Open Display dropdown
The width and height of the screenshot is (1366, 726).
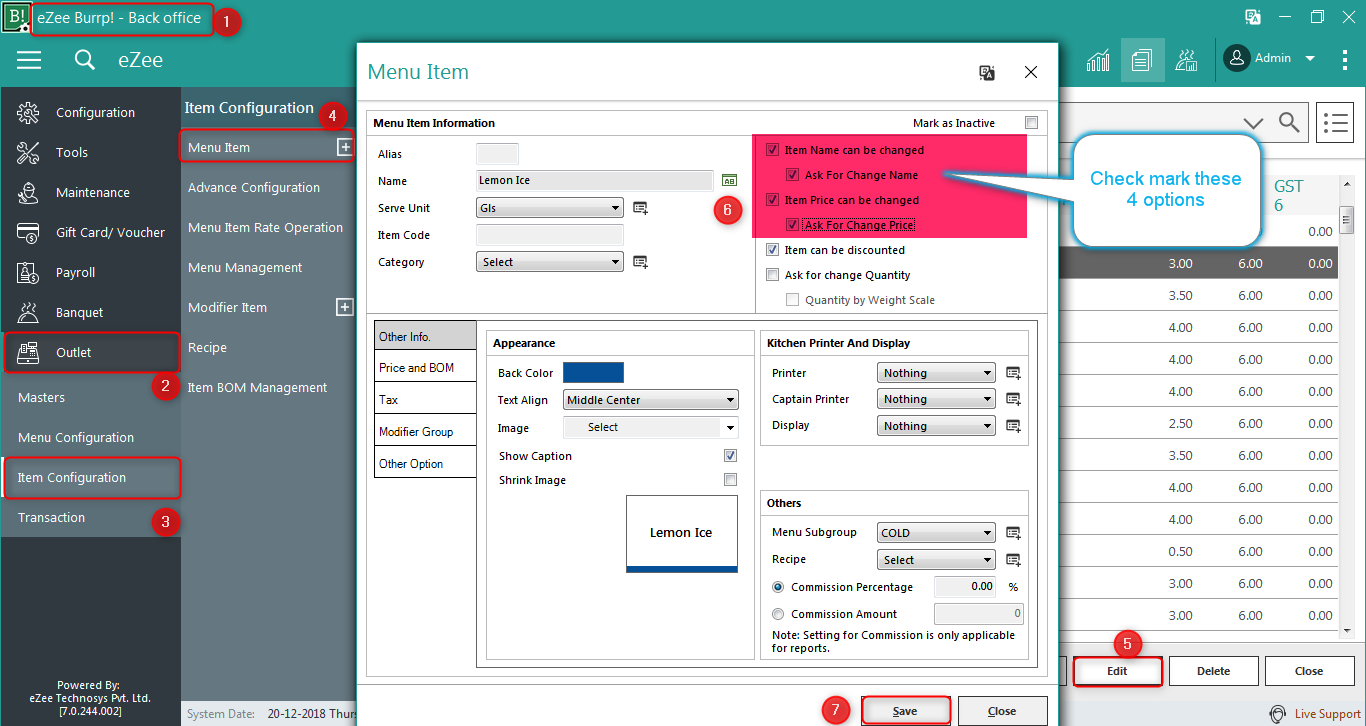[x=936, y=426]
